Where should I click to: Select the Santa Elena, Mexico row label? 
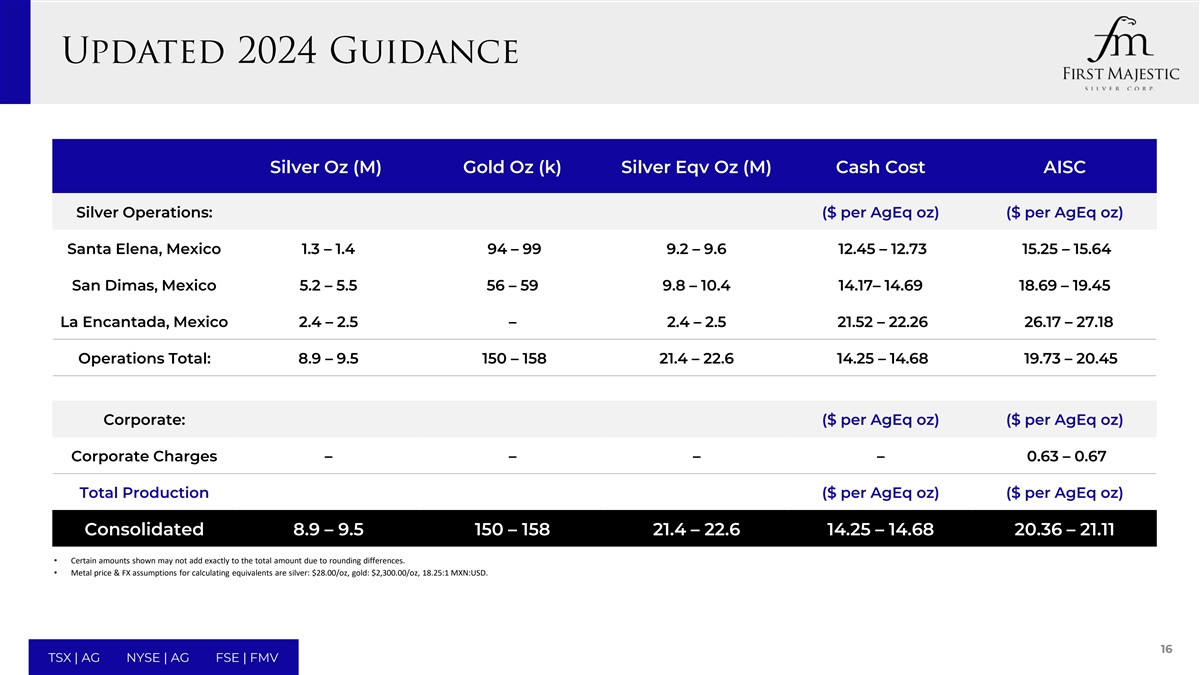pos(144,249)
